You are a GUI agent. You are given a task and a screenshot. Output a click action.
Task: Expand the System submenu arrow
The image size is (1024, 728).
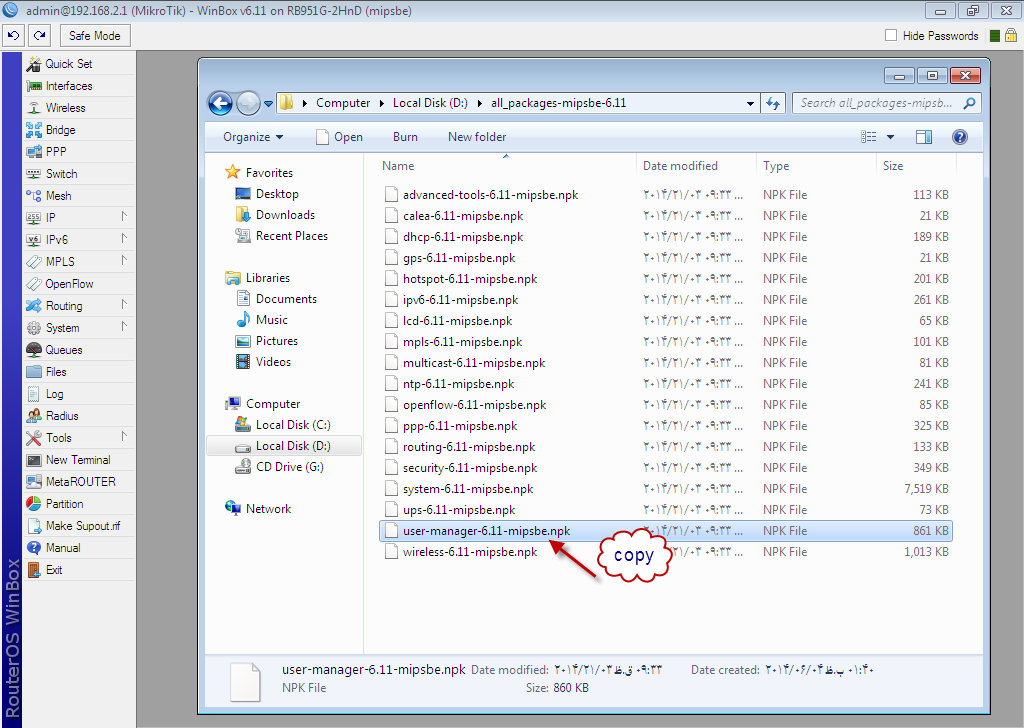pyautogui.click(x=124, y=326)
